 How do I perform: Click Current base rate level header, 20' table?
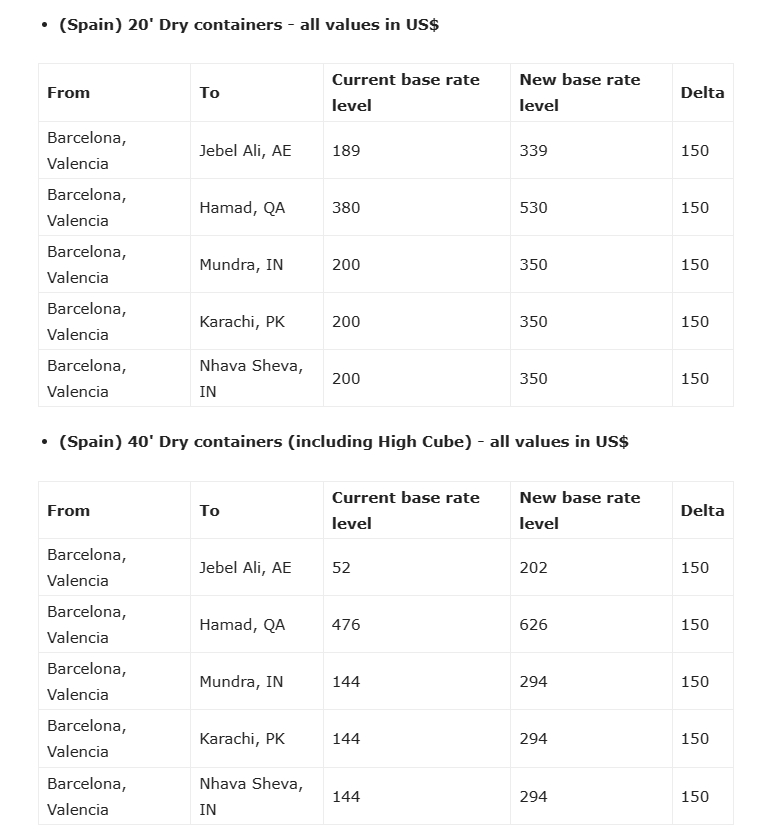[x=406, y=93]
